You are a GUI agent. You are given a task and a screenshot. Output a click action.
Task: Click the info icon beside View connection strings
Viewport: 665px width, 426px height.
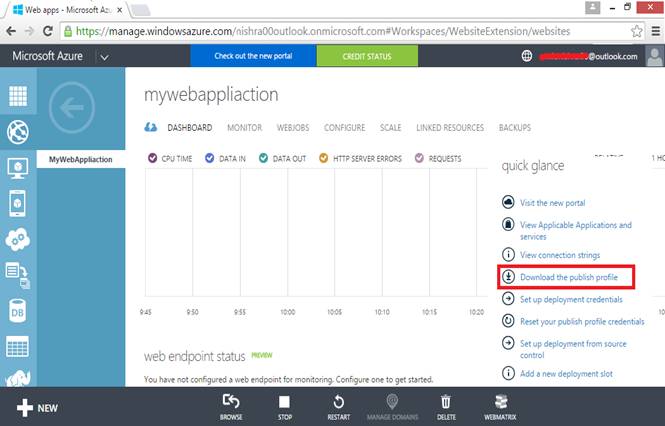coord(508,254)
